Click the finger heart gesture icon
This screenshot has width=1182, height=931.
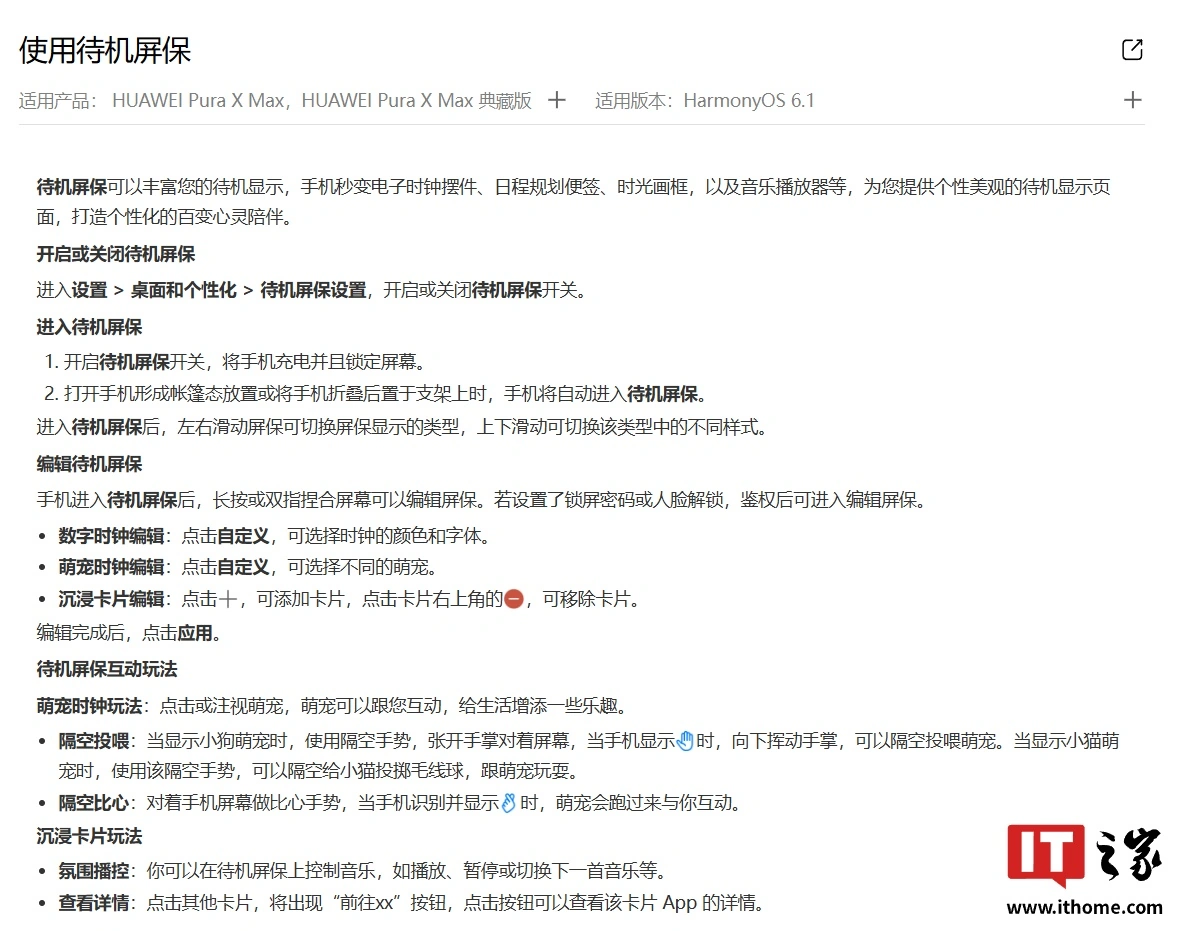(509, 803)
